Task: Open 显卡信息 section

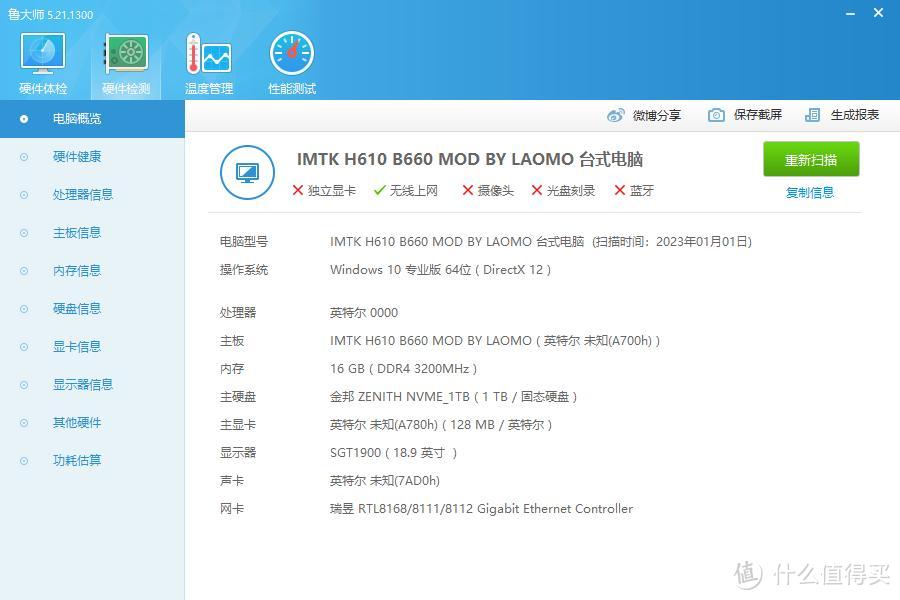Action: [x=79, y=346]
